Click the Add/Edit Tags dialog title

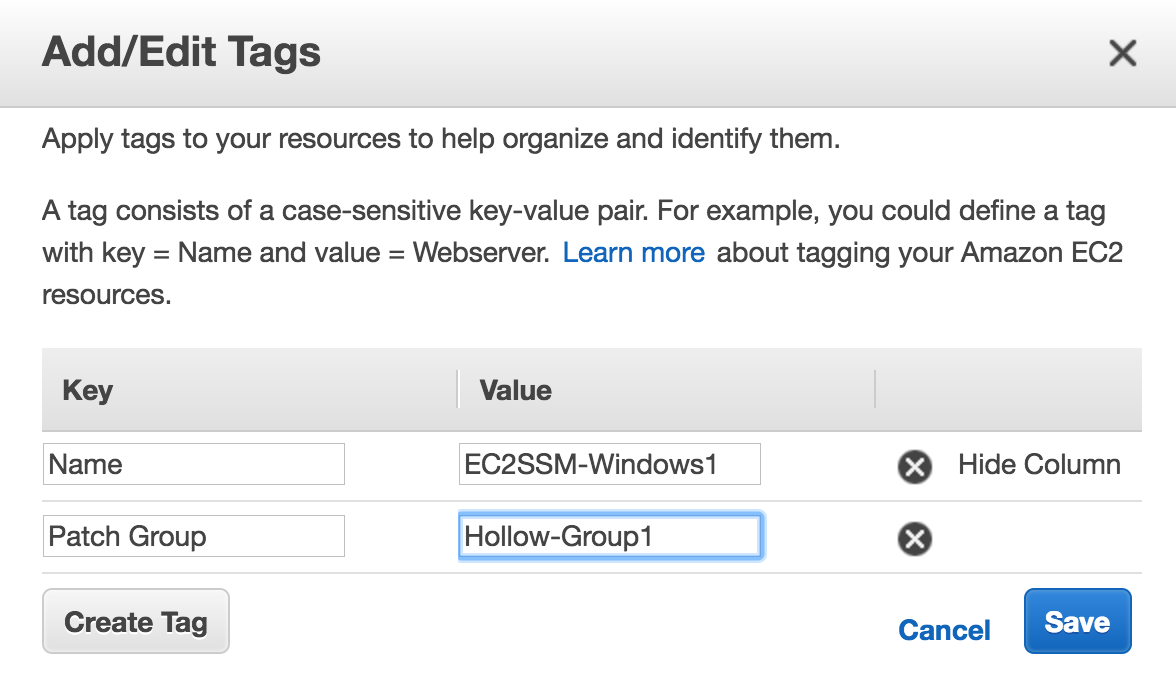click(181, 52)
